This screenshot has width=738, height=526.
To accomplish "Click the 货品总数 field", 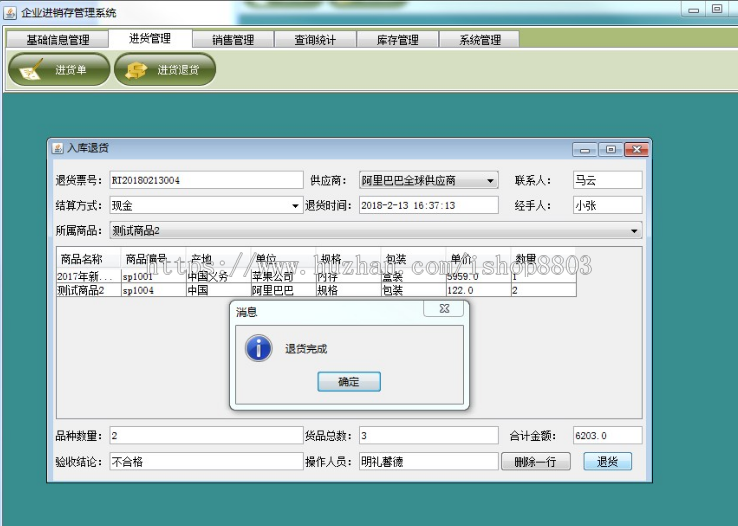I will tap(428, 436).
